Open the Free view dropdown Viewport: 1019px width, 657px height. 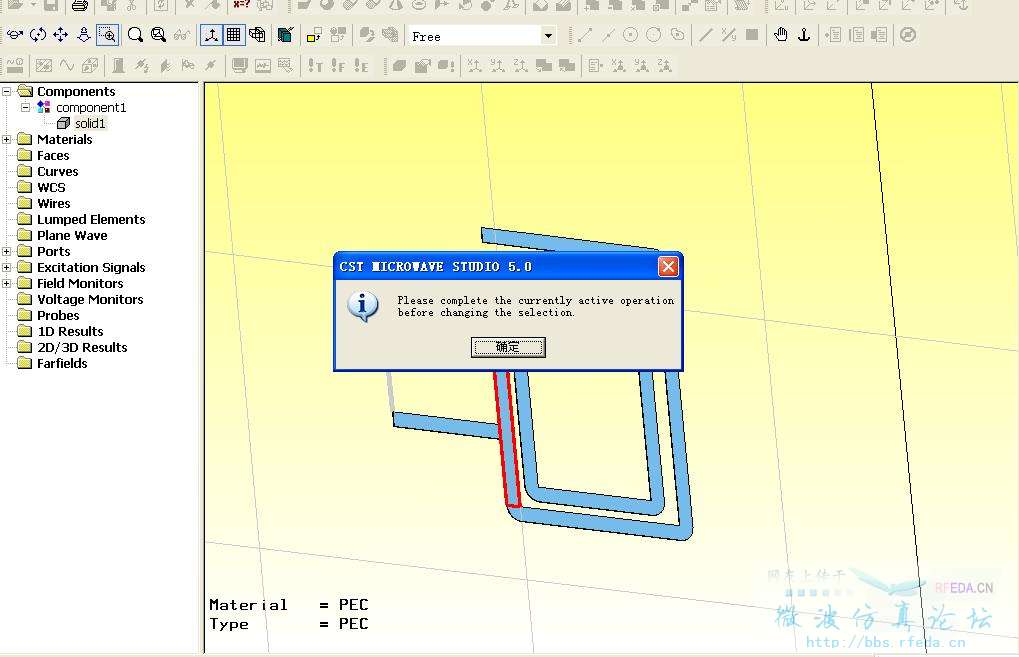(548, 36)
